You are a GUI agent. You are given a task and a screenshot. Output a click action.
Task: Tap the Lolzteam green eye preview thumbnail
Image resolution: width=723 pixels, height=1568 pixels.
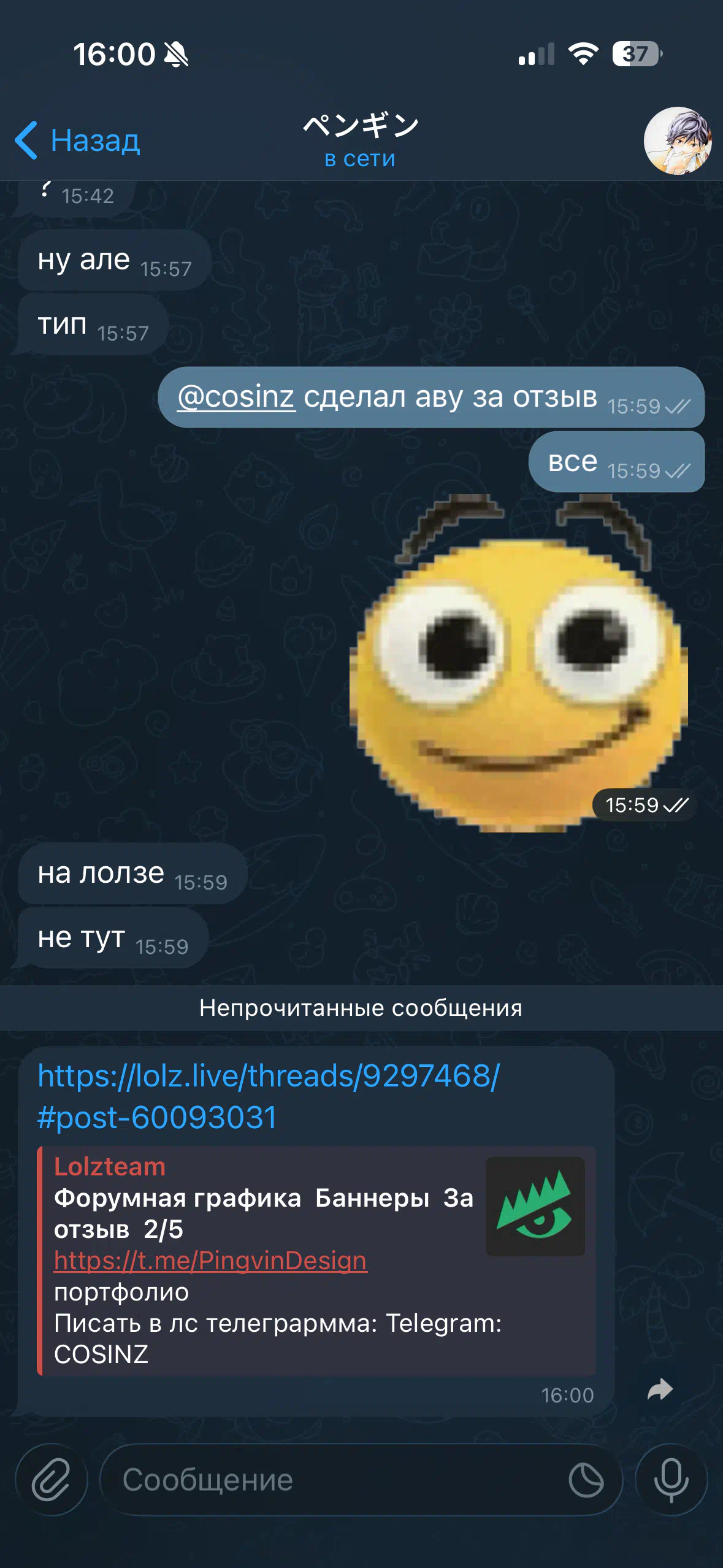pyautogui.click(x=535, y=1206)
